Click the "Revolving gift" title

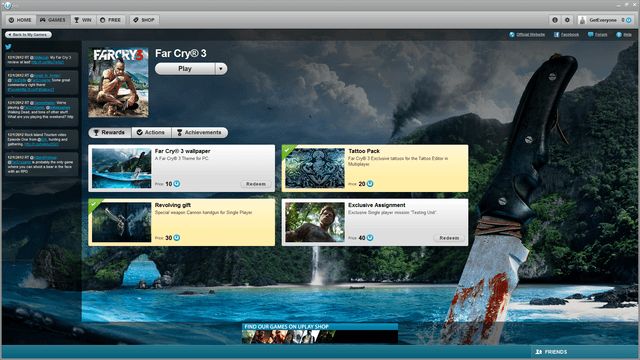pyautogui.click(x=173, y=205)
